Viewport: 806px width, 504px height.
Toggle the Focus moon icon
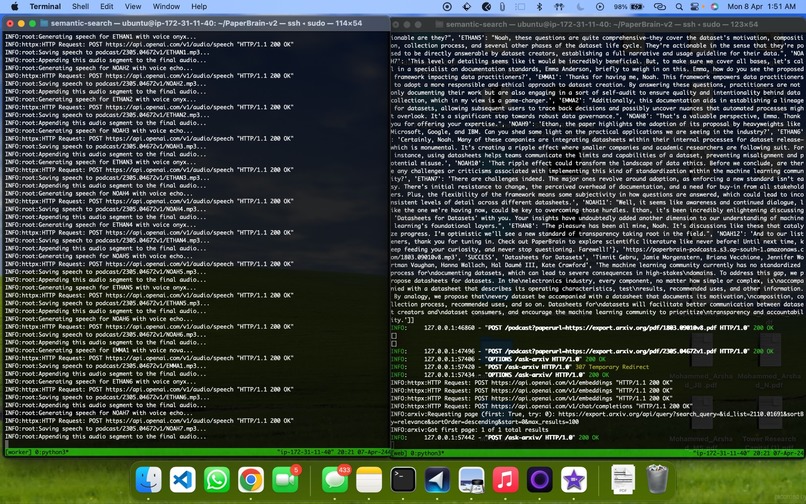pyautogui.click(x=580, y=7)
